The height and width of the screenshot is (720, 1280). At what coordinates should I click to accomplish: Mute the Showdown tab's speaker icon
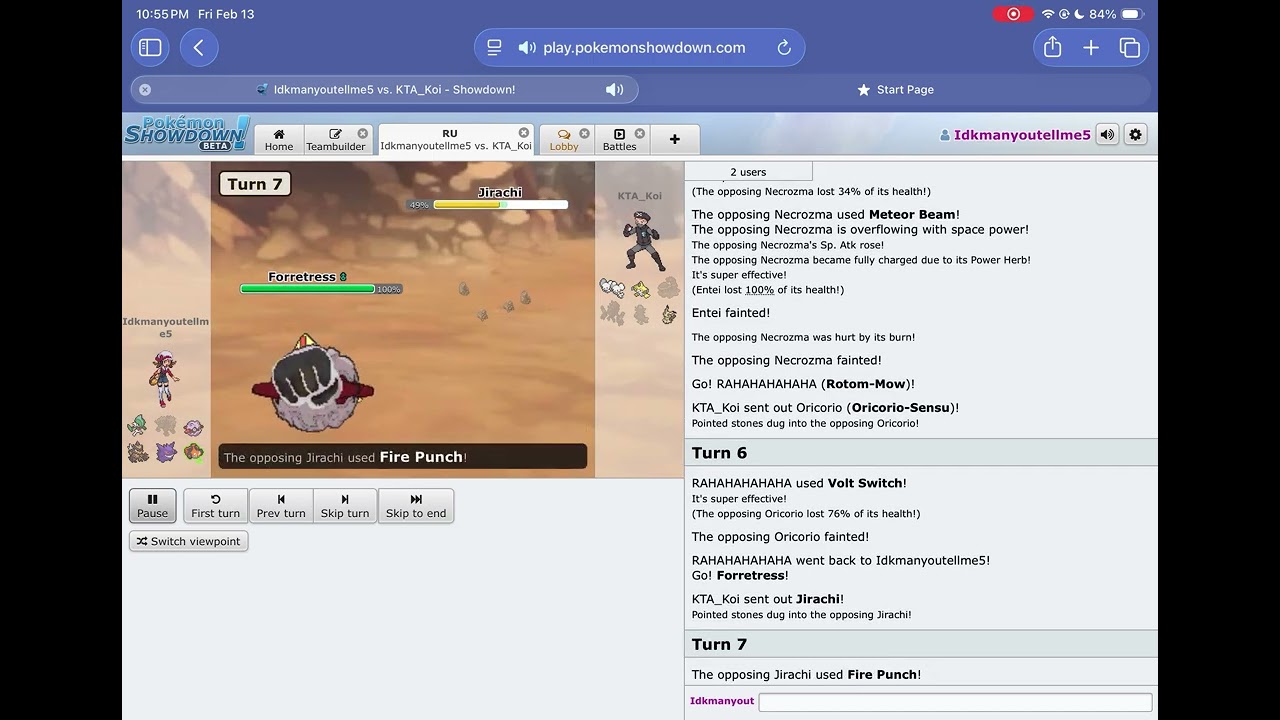(614, 89)
